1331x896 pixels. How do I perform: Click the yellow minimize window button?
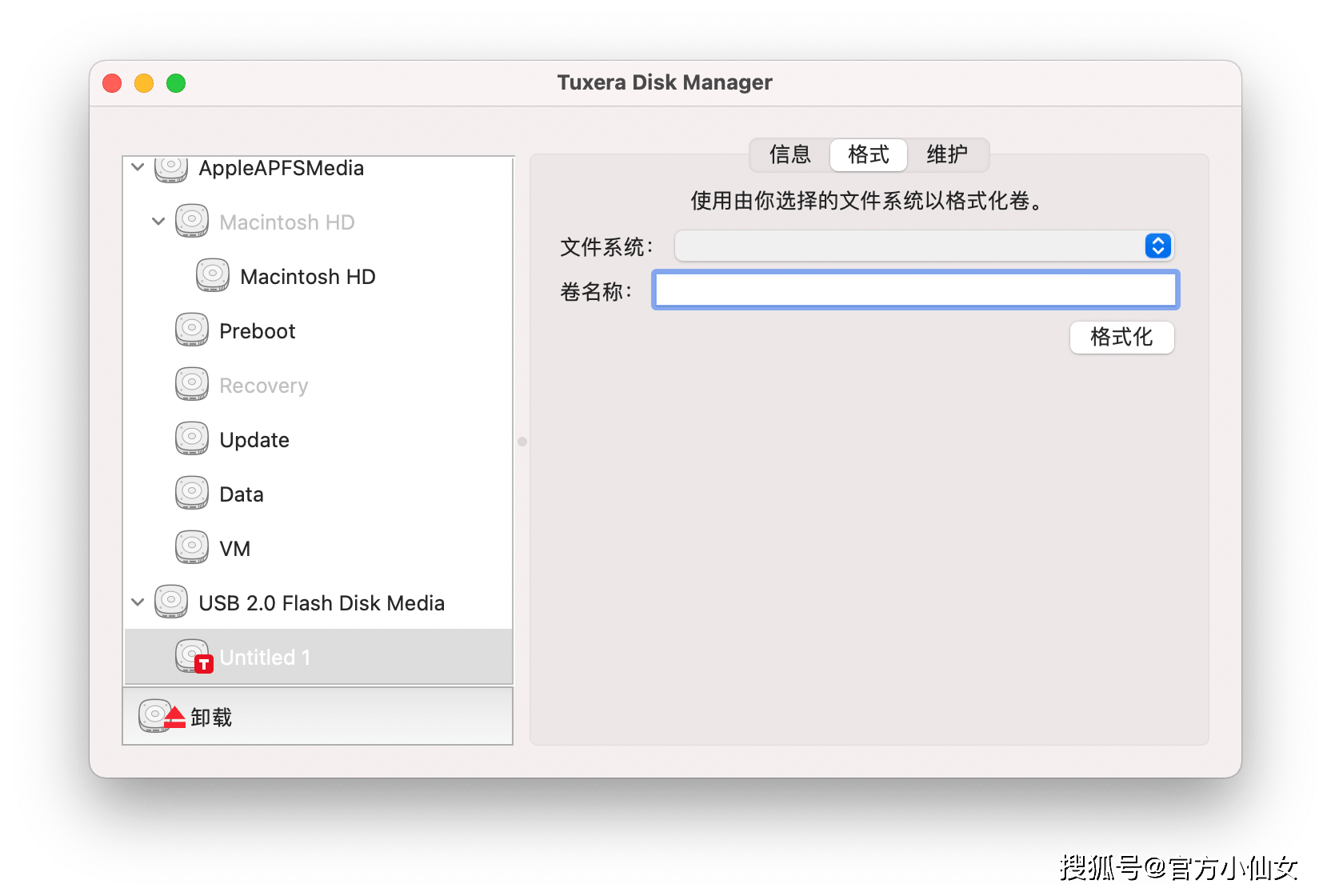(144, 83)
